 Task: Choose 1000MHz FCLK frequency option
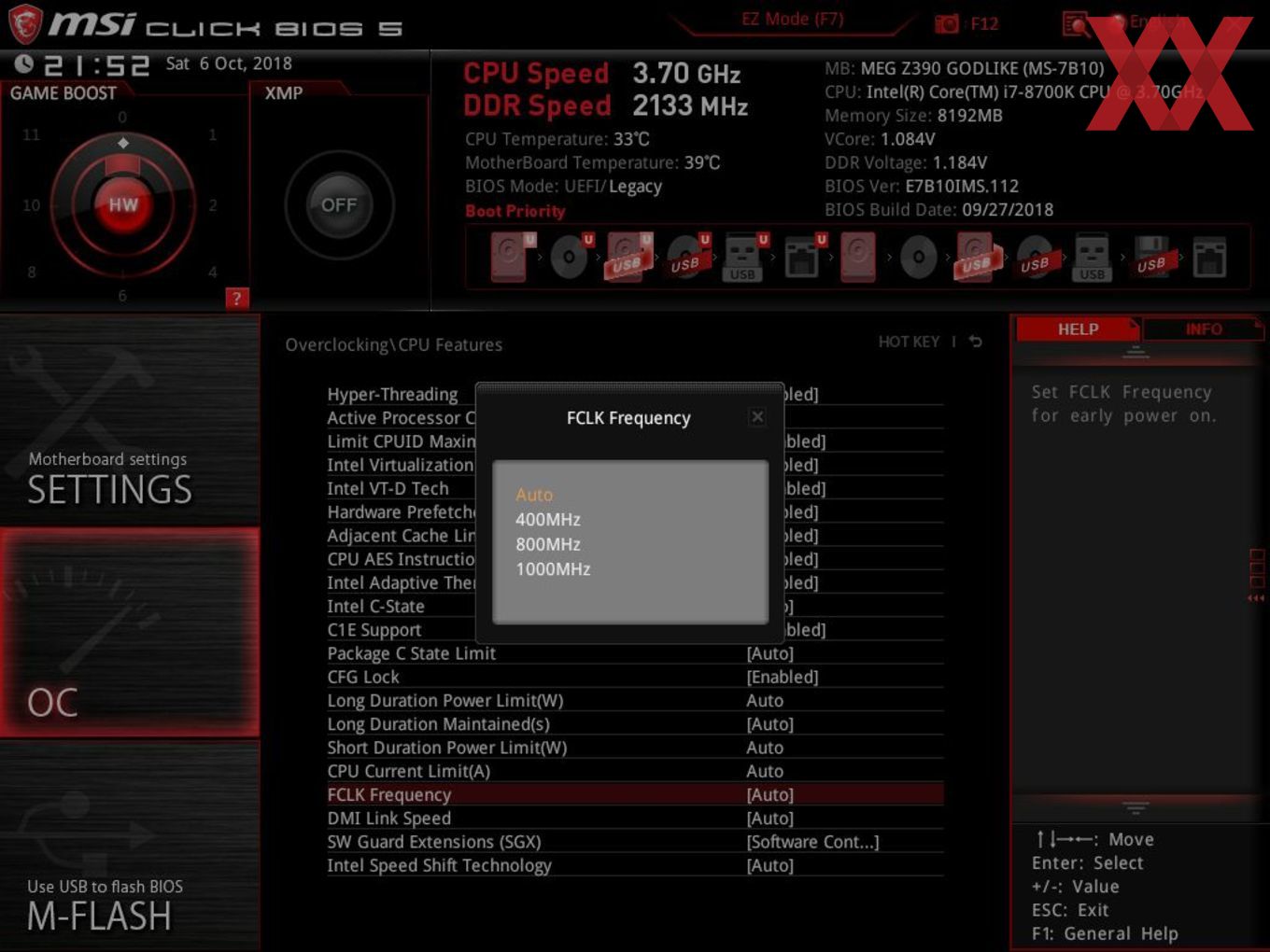[553, 569]
